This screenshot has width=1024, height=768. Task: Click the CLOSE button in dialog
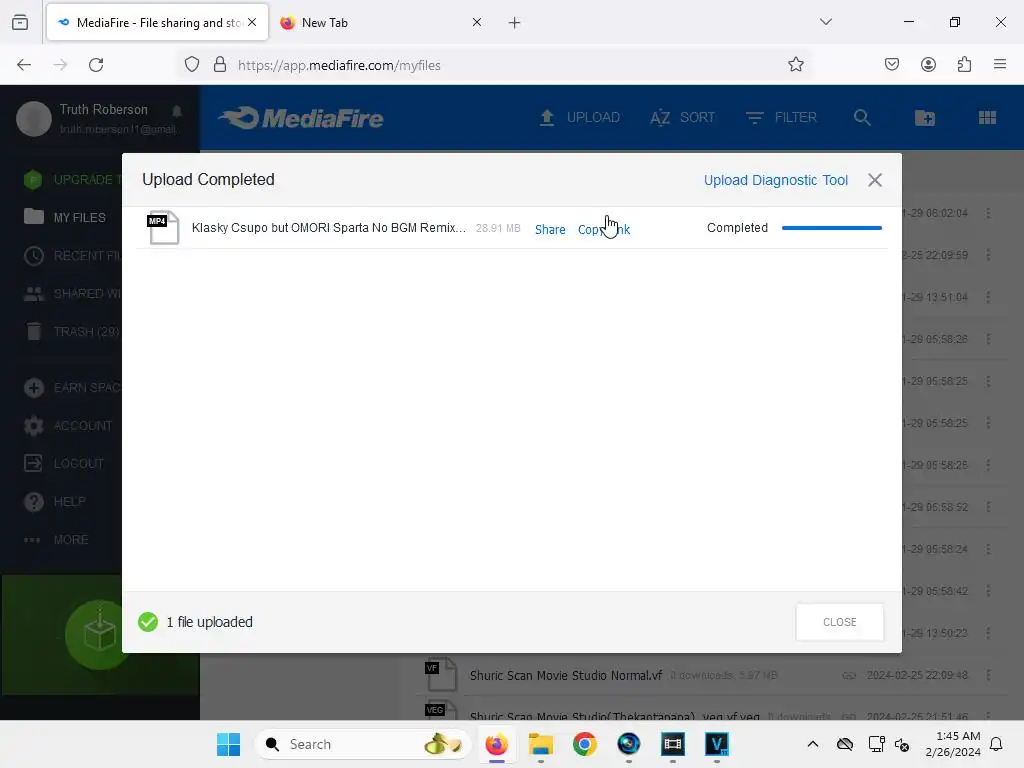pos(839,622)
